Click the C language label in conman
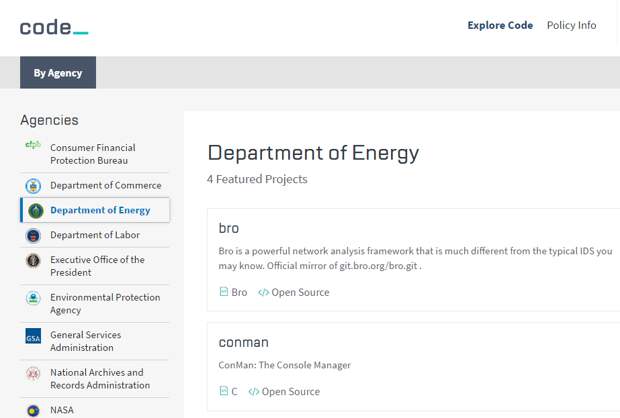620x418 pixels. 234,392
